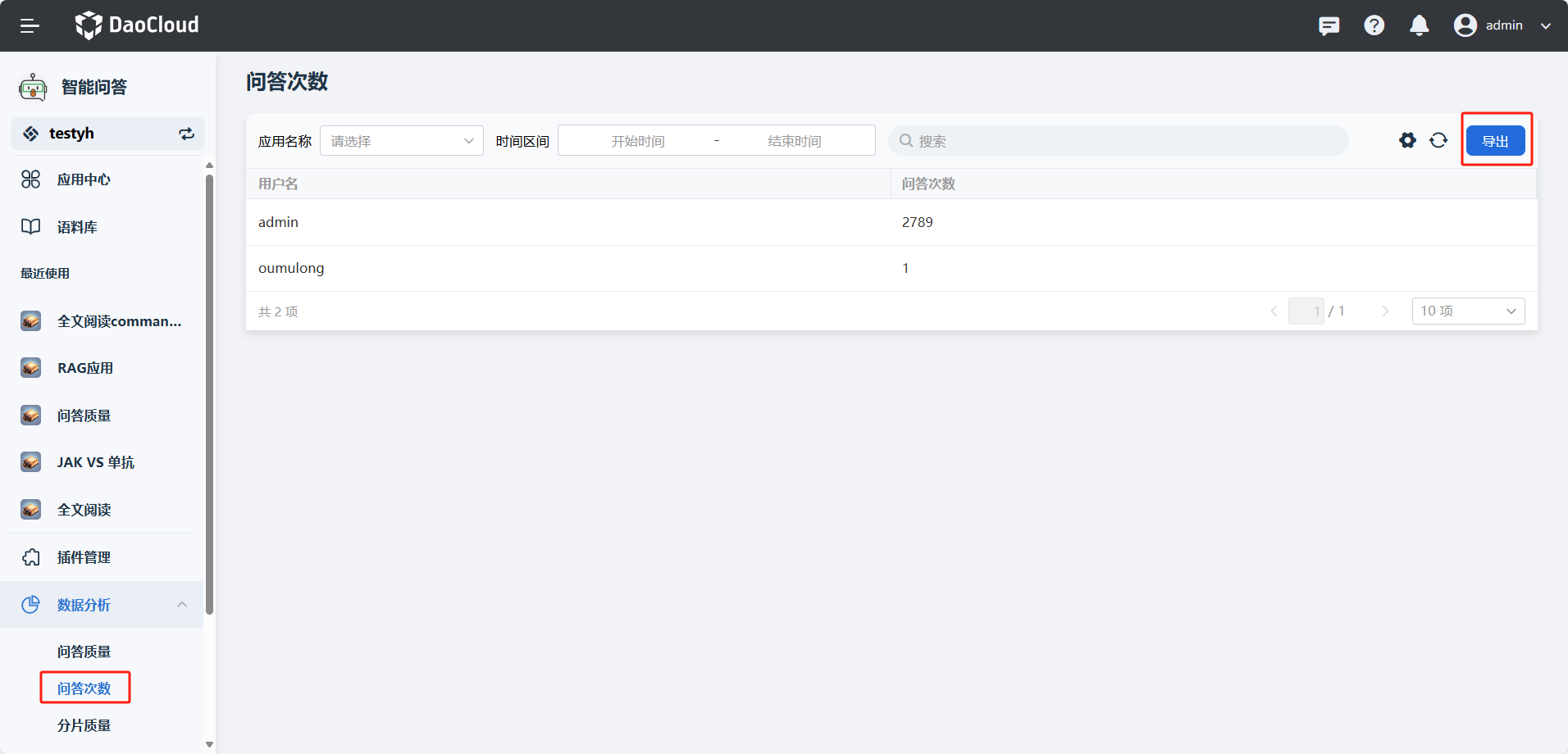Screen dimensions: 1568x754
Task: Open the help question mark icon
Action: (x=1374, y=26)
